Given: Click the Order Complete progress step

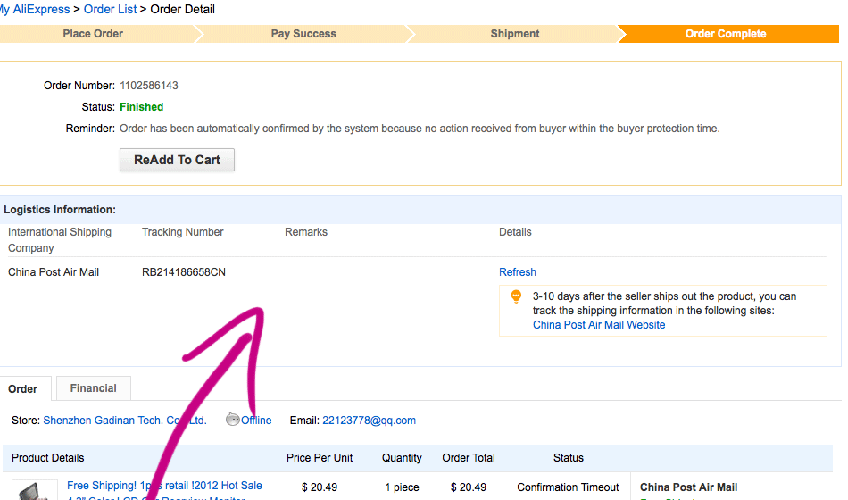Looking at the screenshot, I should (x=725, y=34).
